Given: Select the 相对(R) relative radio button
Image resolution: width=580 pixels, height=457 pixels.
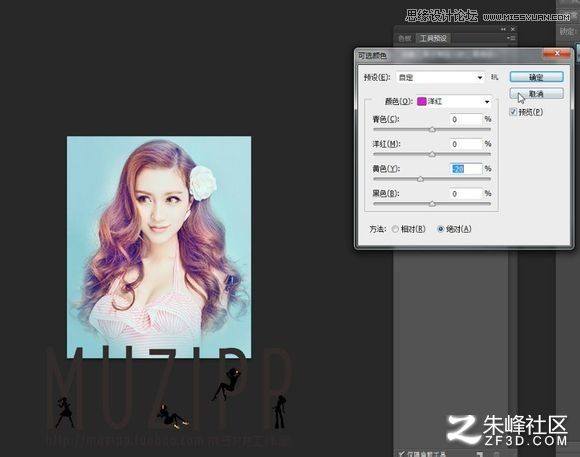Looking at the screenshot, I should coord(395,229).
